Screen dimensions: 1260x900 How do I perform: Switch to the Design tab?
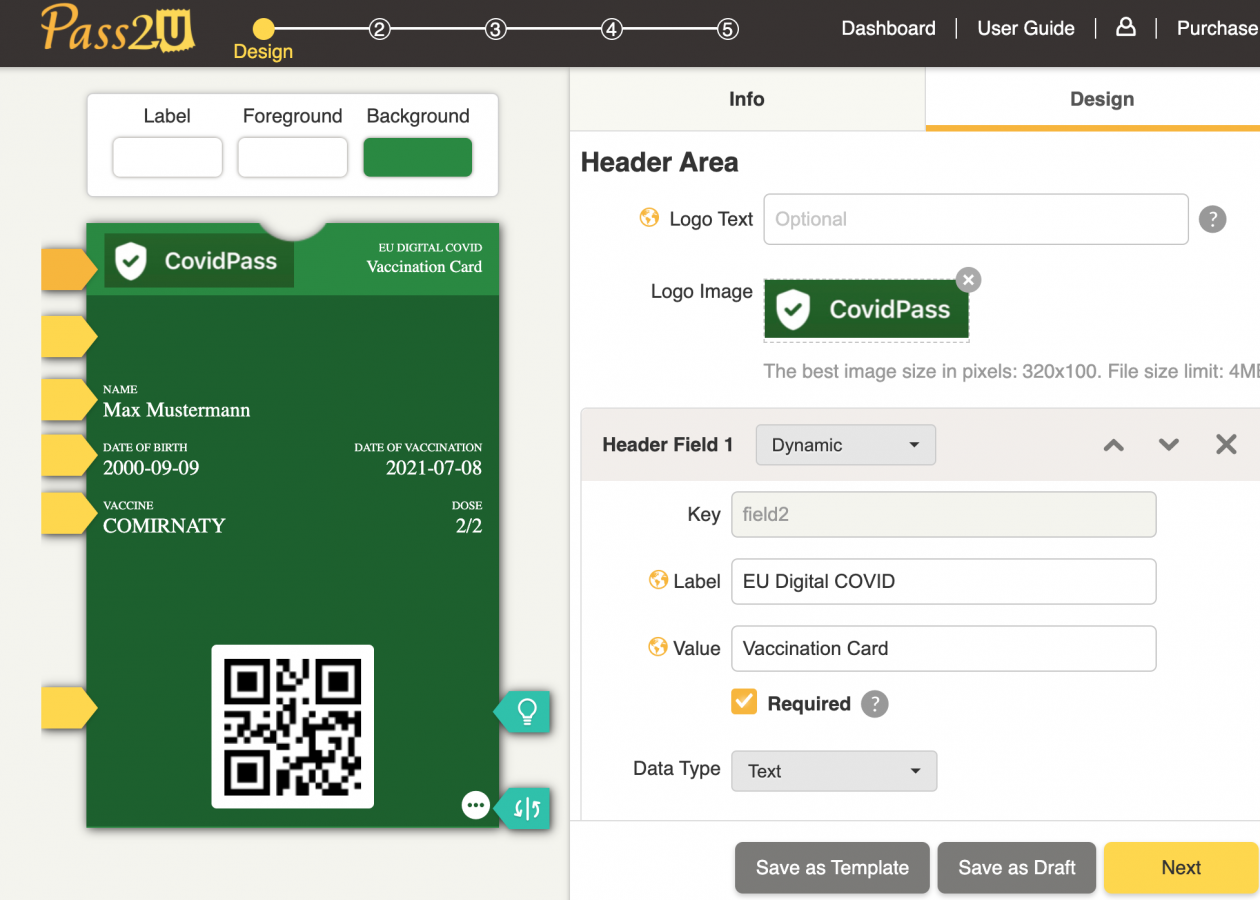(x=1093, y=99)
